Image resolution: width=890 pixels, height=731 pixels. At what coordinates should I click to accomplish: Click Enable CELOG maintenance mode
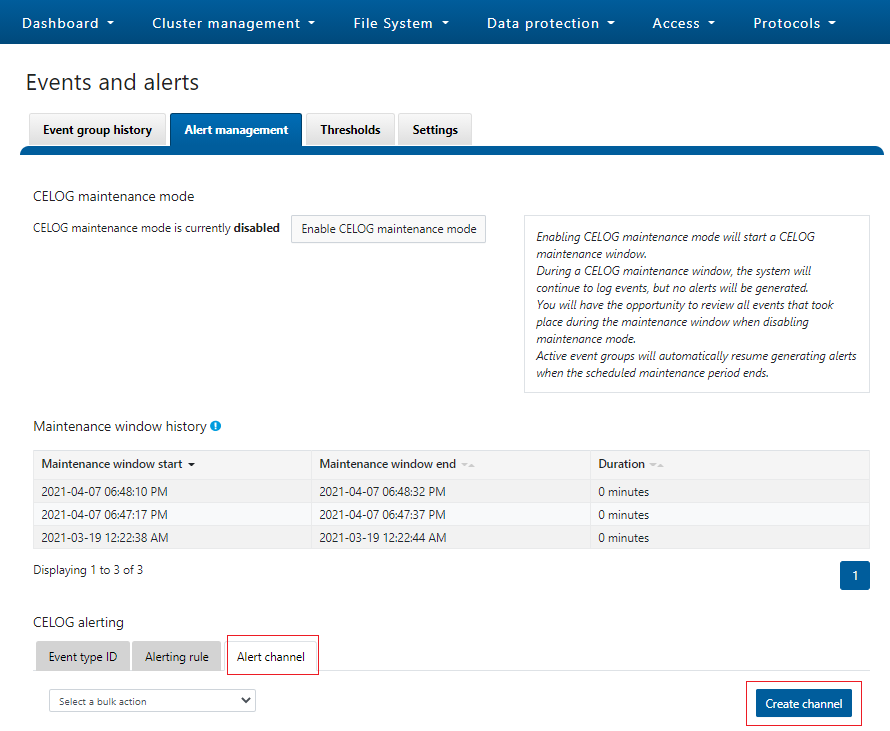(388, 229)
